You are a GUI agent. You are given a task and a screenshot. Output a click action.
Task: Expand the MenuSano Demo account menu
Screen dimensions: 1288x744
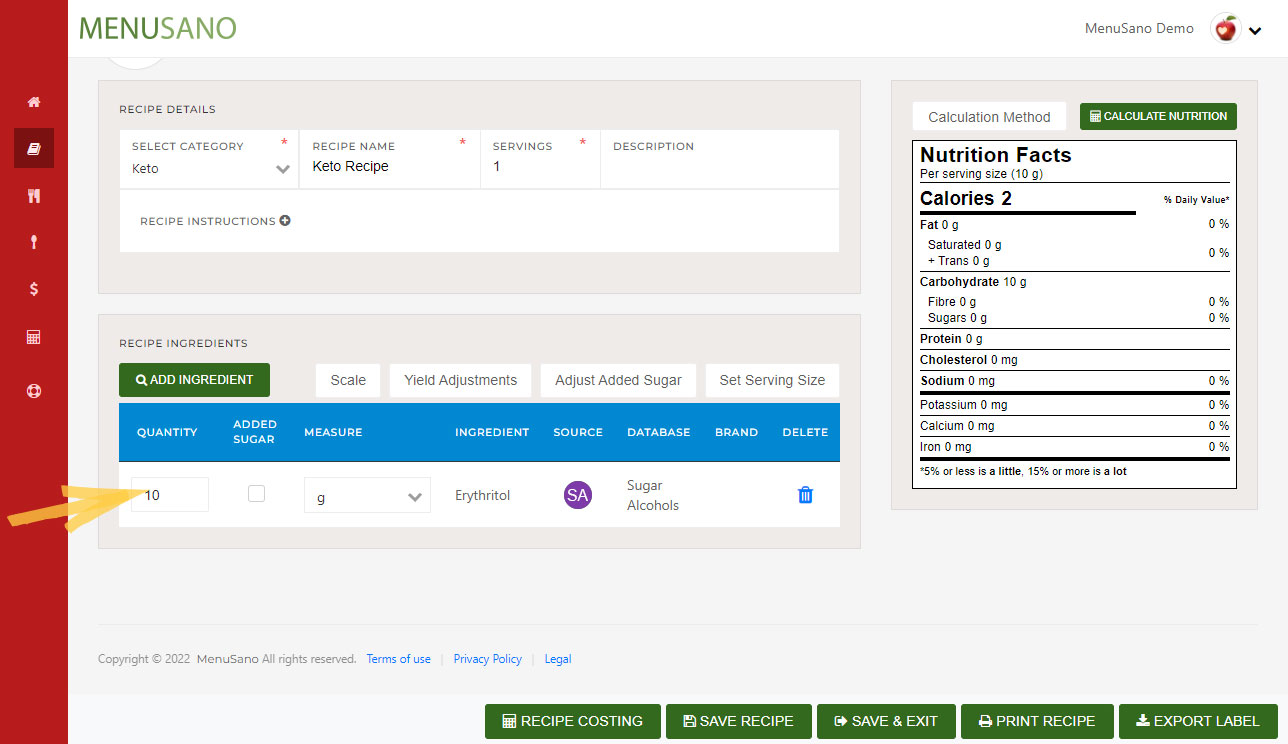click(1254, 30)
